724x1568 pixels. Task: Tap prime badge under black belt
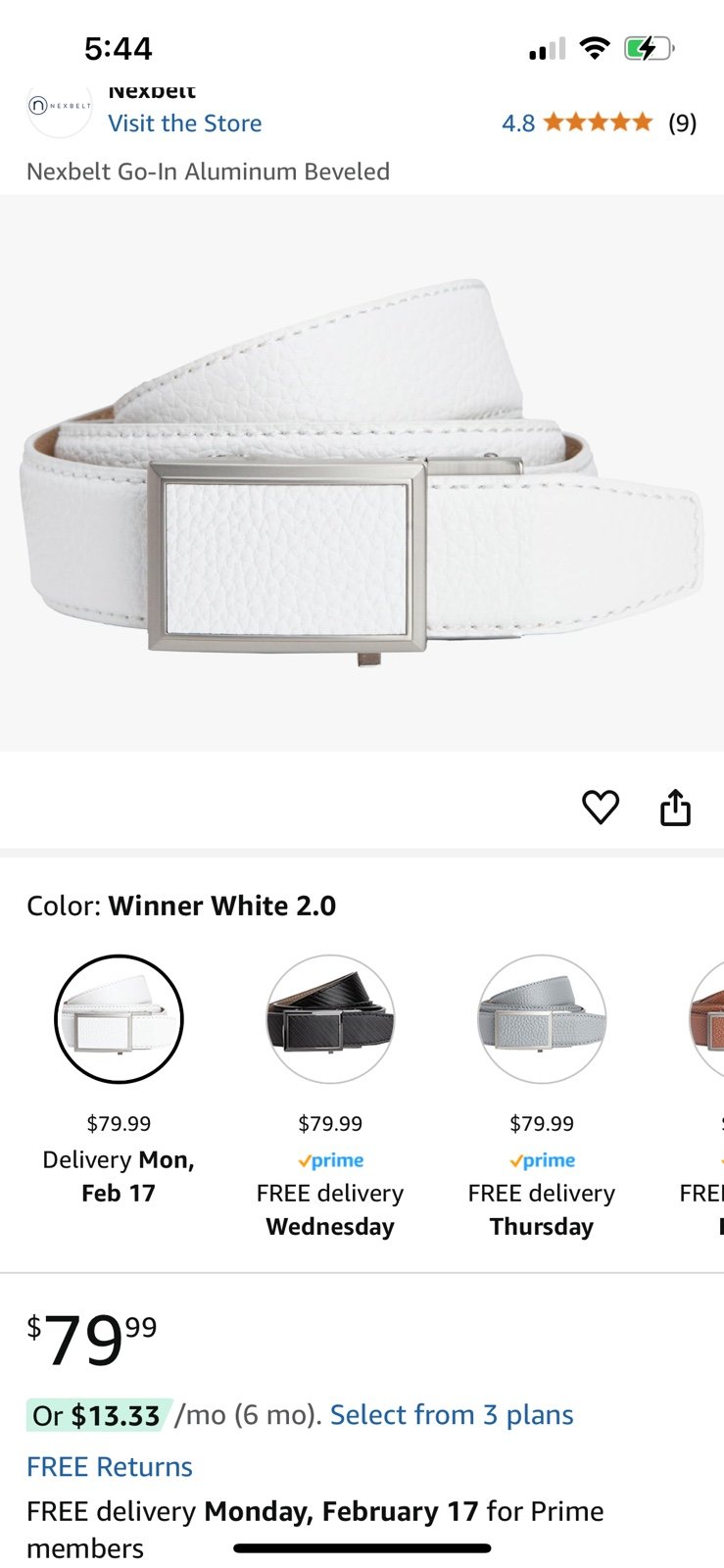[x=330, y=1160]
